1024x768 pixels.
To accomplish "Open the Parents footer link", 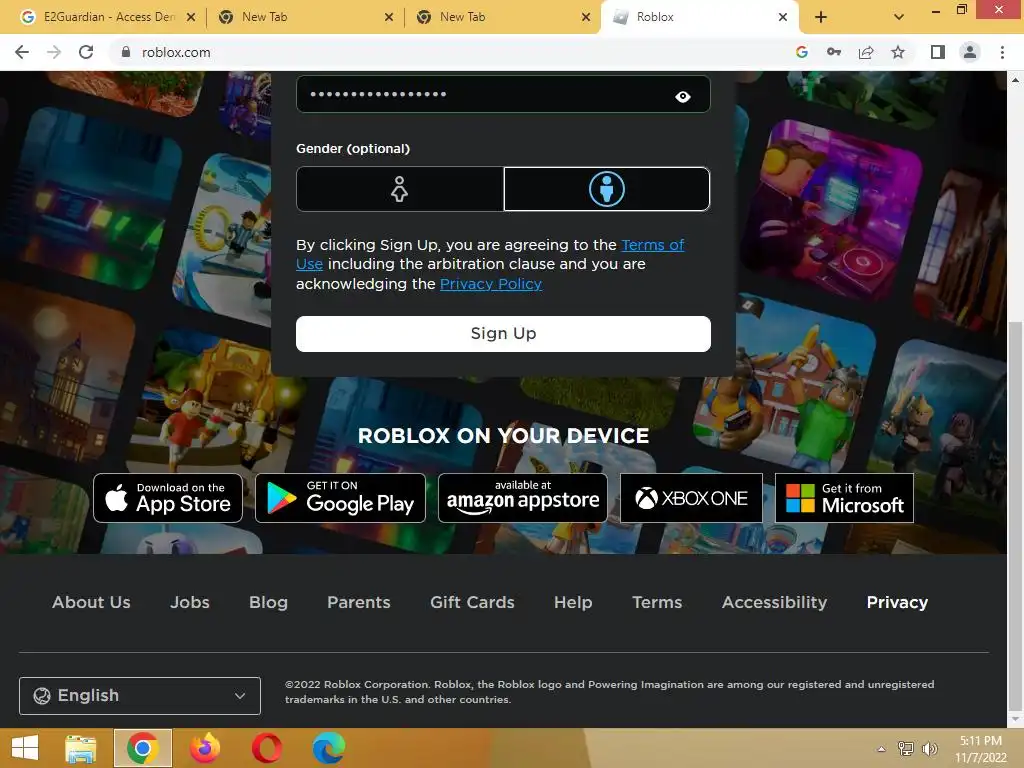I will pos(359,602).
